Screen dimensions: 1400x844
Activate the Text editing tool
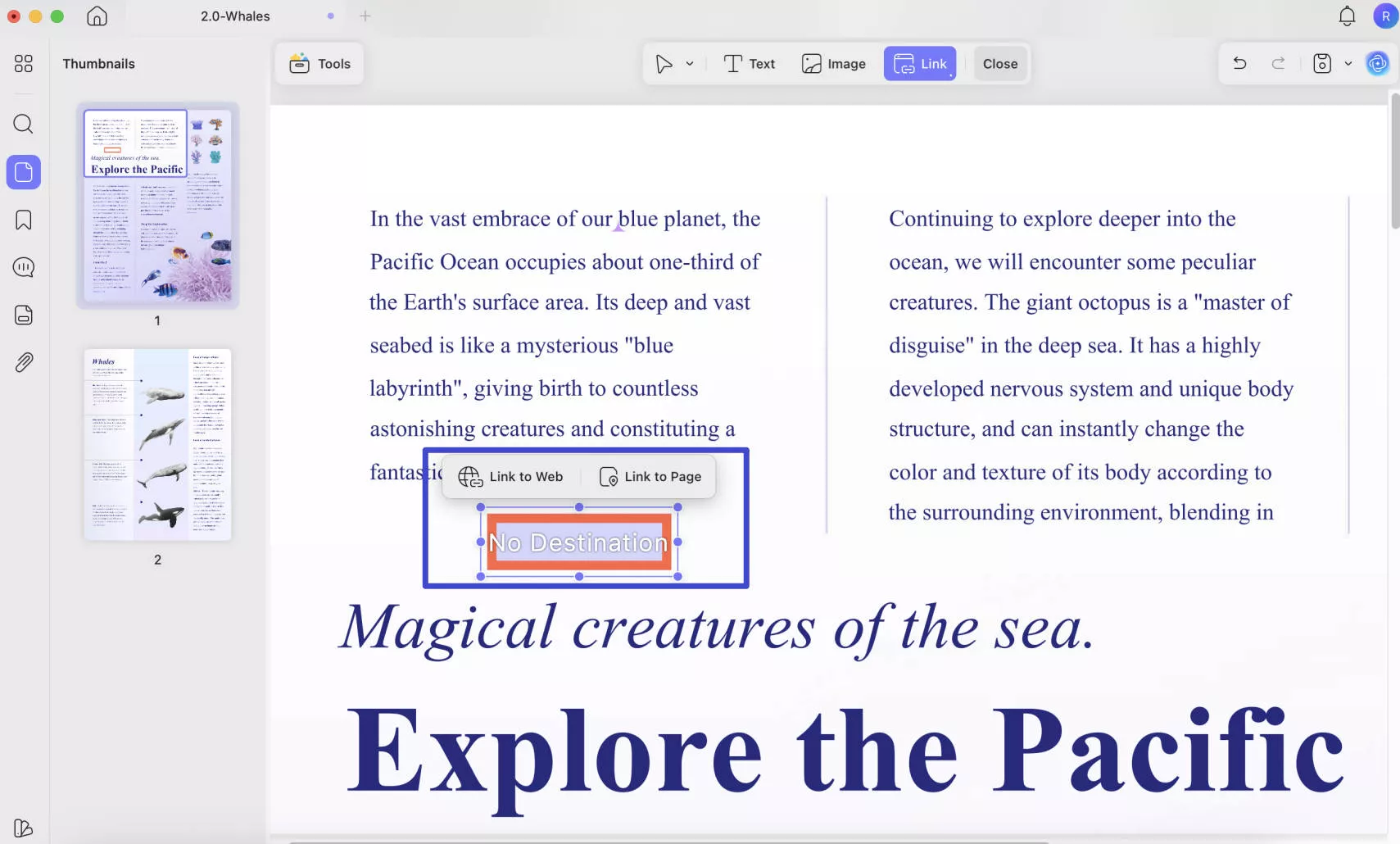750,64
